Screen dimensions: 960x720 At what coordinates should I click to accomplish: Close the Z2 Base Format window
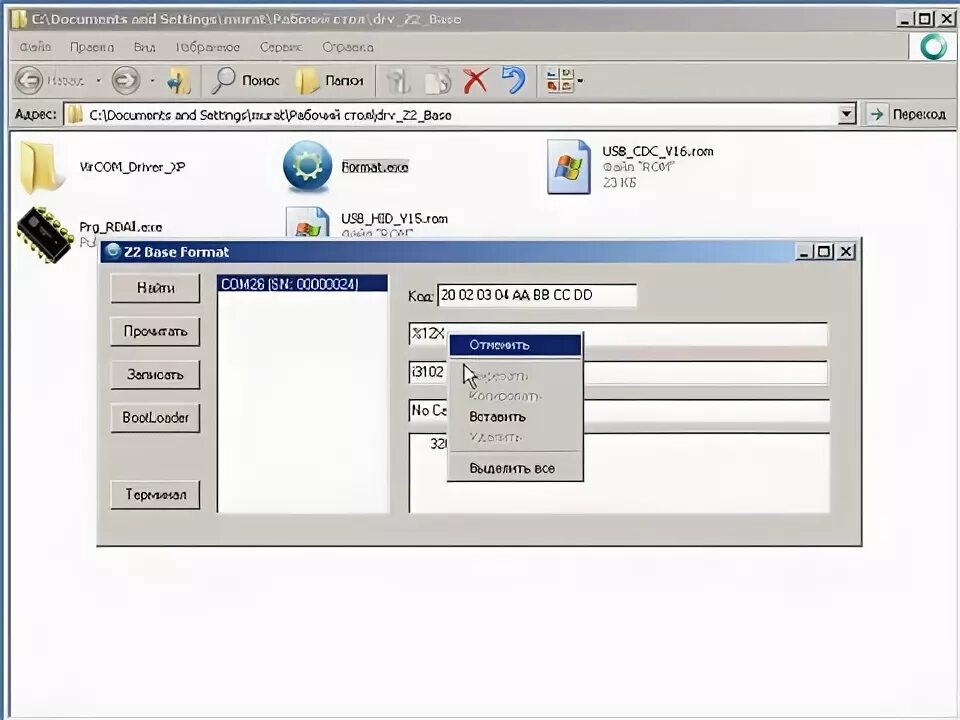[x=846, y=252]
